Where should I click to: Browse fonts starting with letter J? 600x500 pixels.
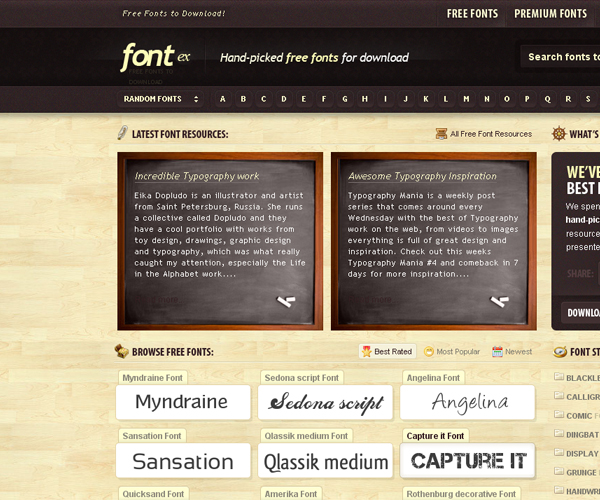(406, 99)
